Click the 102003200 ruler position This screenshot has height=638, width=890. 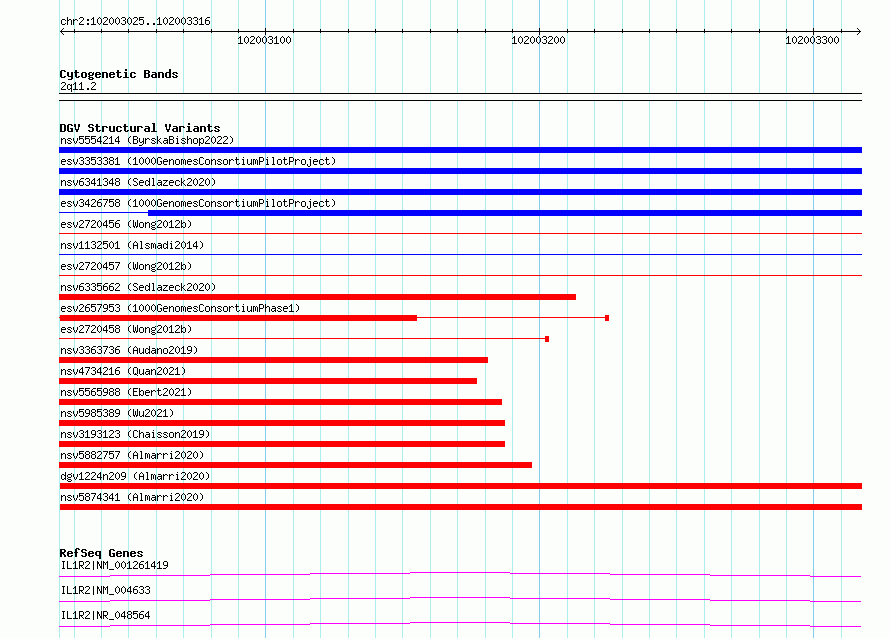coord(539,40)
